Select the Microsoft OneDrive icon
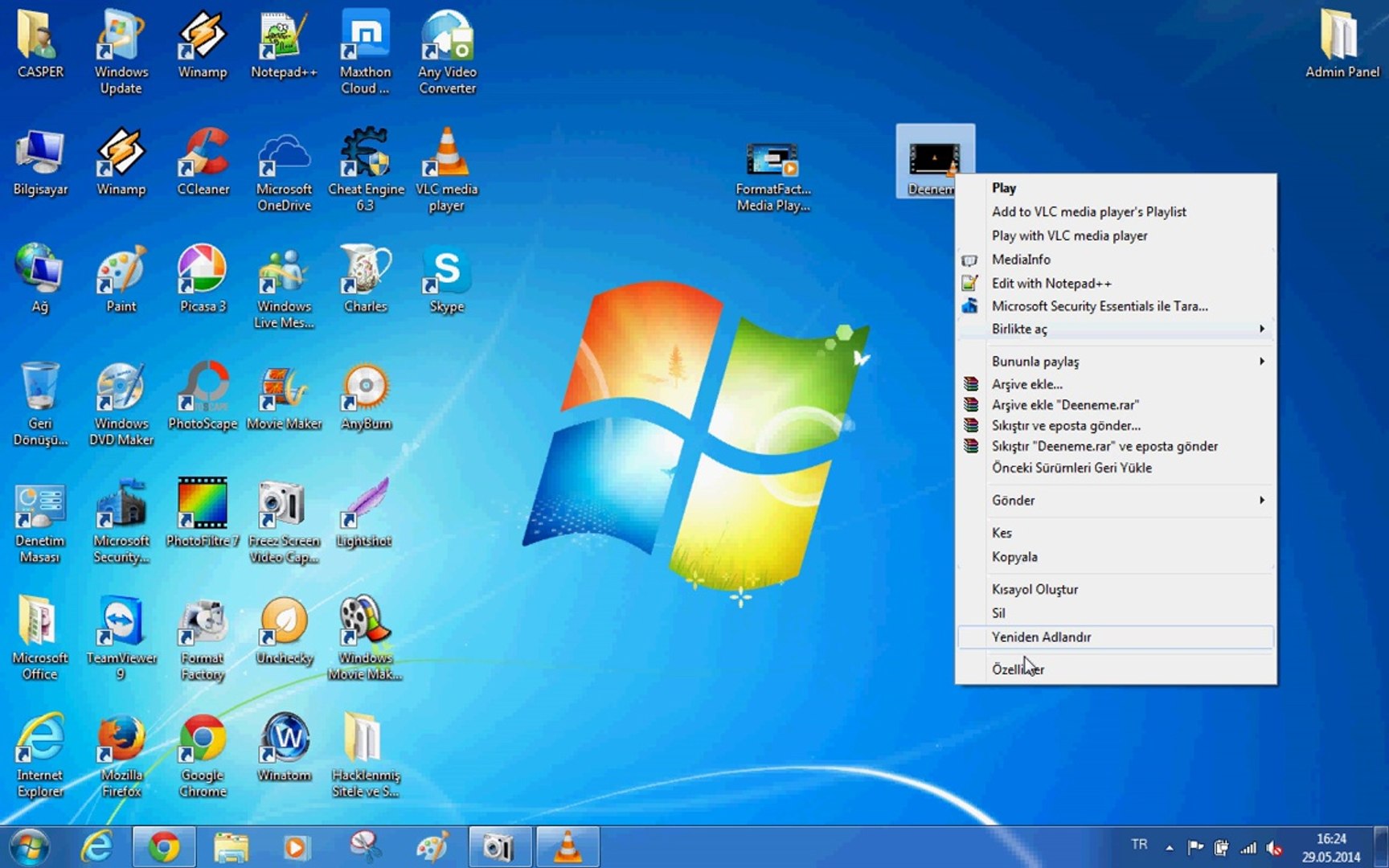 pyautogui.click(x=284, y=170)
